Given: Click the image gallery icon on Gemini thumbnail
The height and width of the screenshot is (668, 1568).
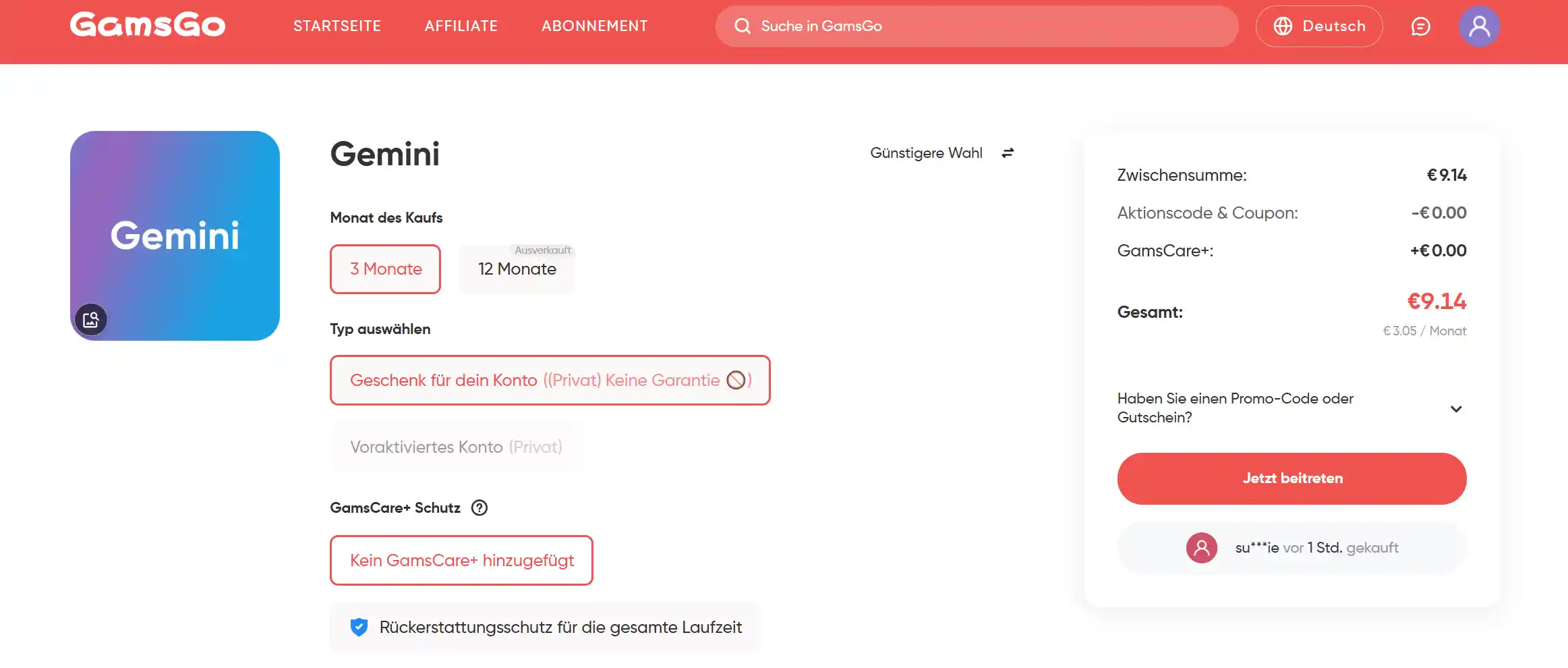Looking at the screenshot, I should click(x=91, y=319).
